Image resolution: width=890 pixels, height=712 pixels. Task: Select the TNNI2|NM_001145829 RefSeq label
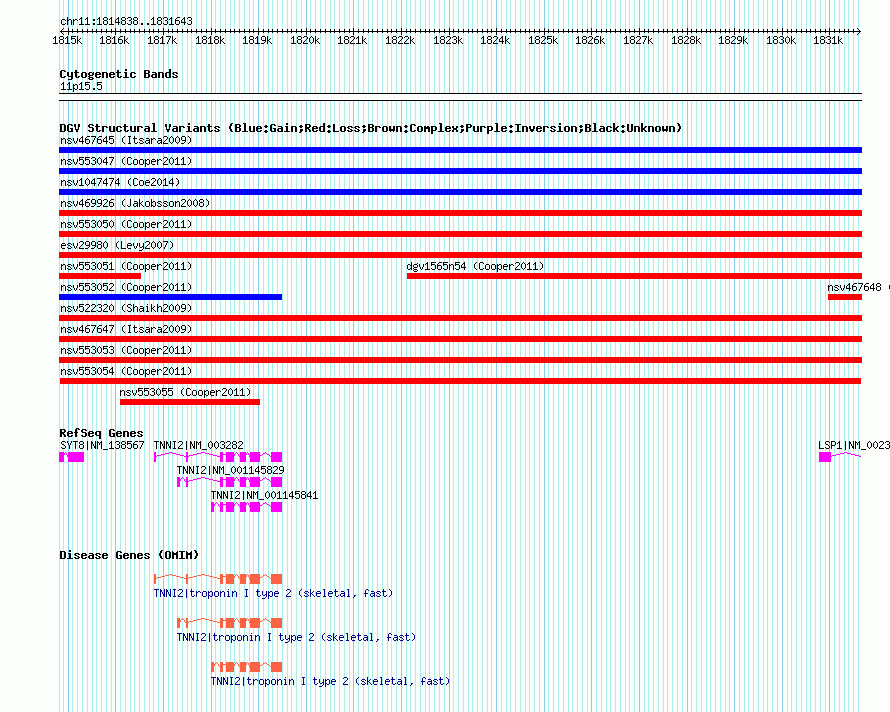tap(230, 470)
